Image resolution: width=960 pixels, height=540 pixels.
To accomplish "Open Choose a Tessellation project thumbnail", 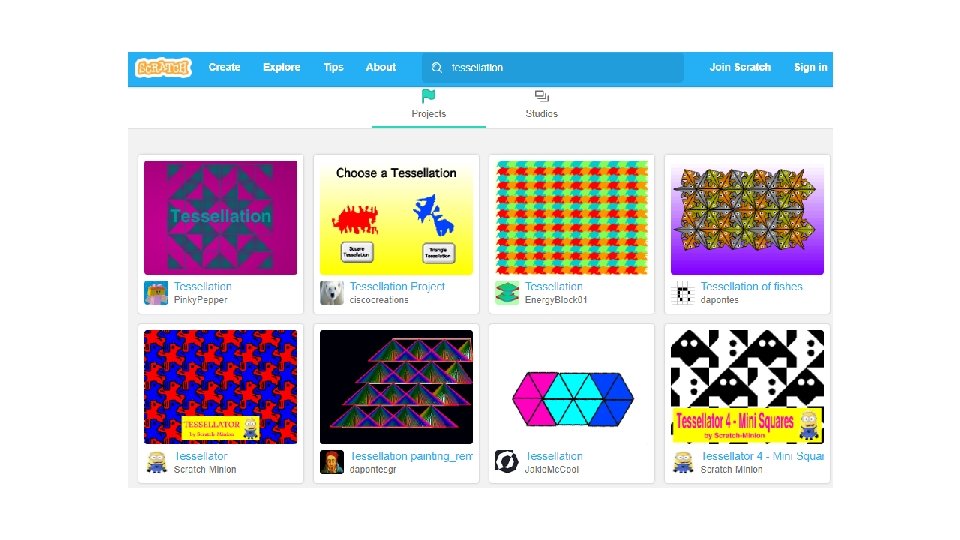I will pyautogui.click(x=396, y=218).
